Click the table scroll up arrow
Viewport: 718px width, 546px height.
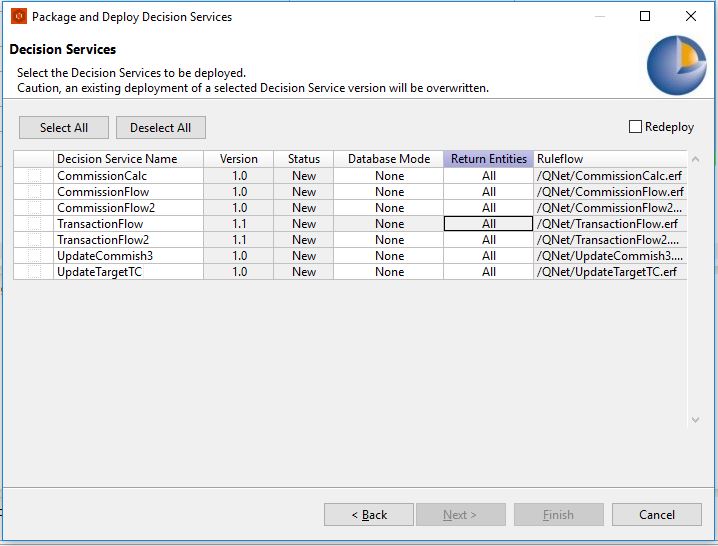tap(695, 159)
